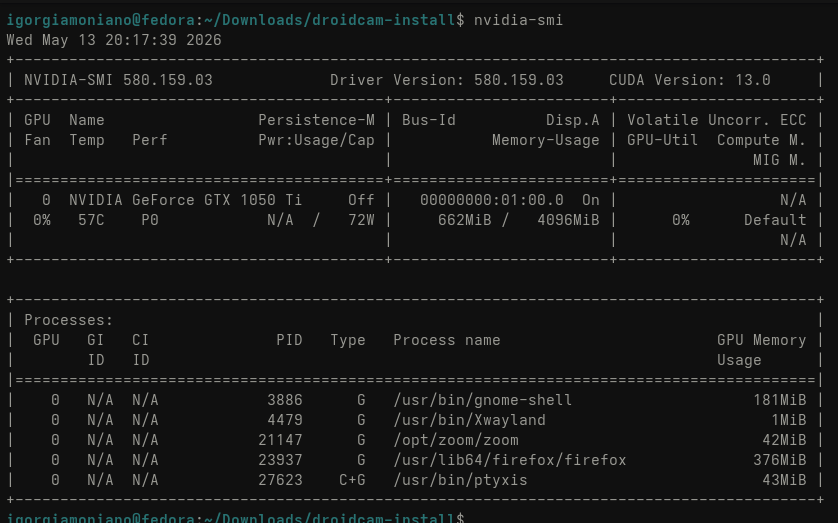The height and width of the screenshot is (523, 838).
Task: Click PID '23937'
Action: click(280, 460)
